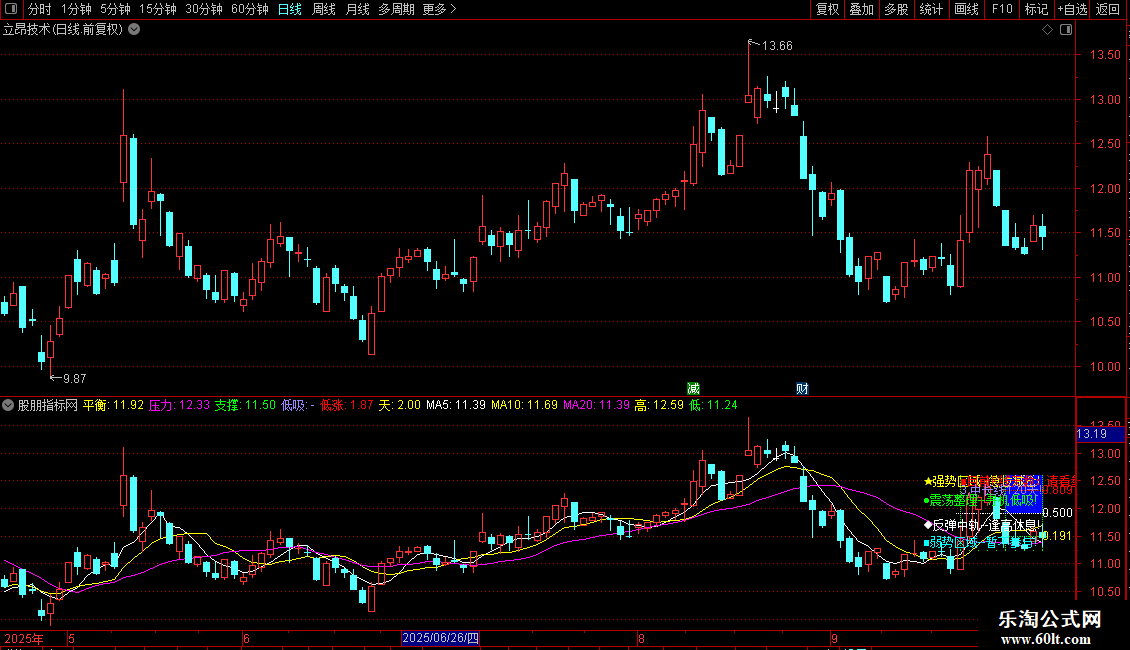The width and height of the screenshot is (1130, 650).
Task: Switch to the 日线 daily chart
Action: [290, 9]
